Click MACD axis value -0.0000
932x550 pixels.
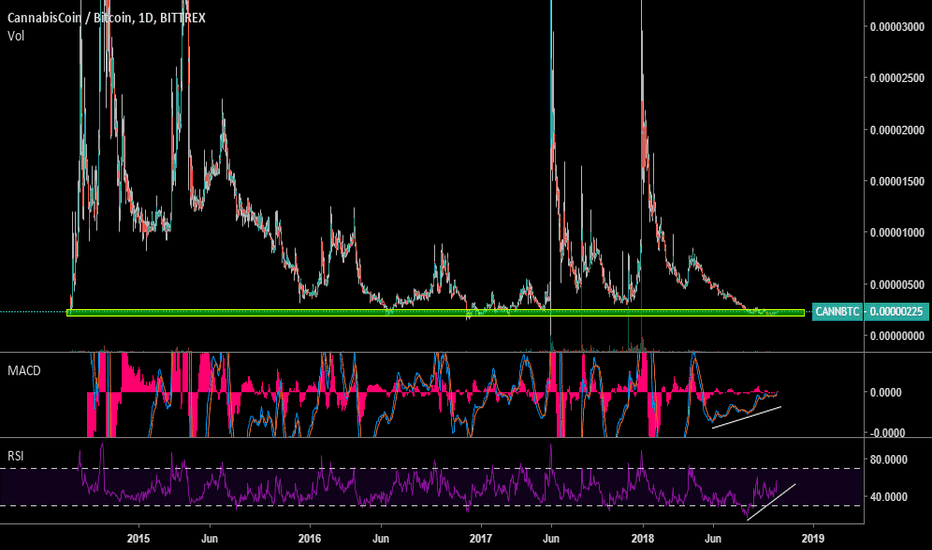[886, 432]
